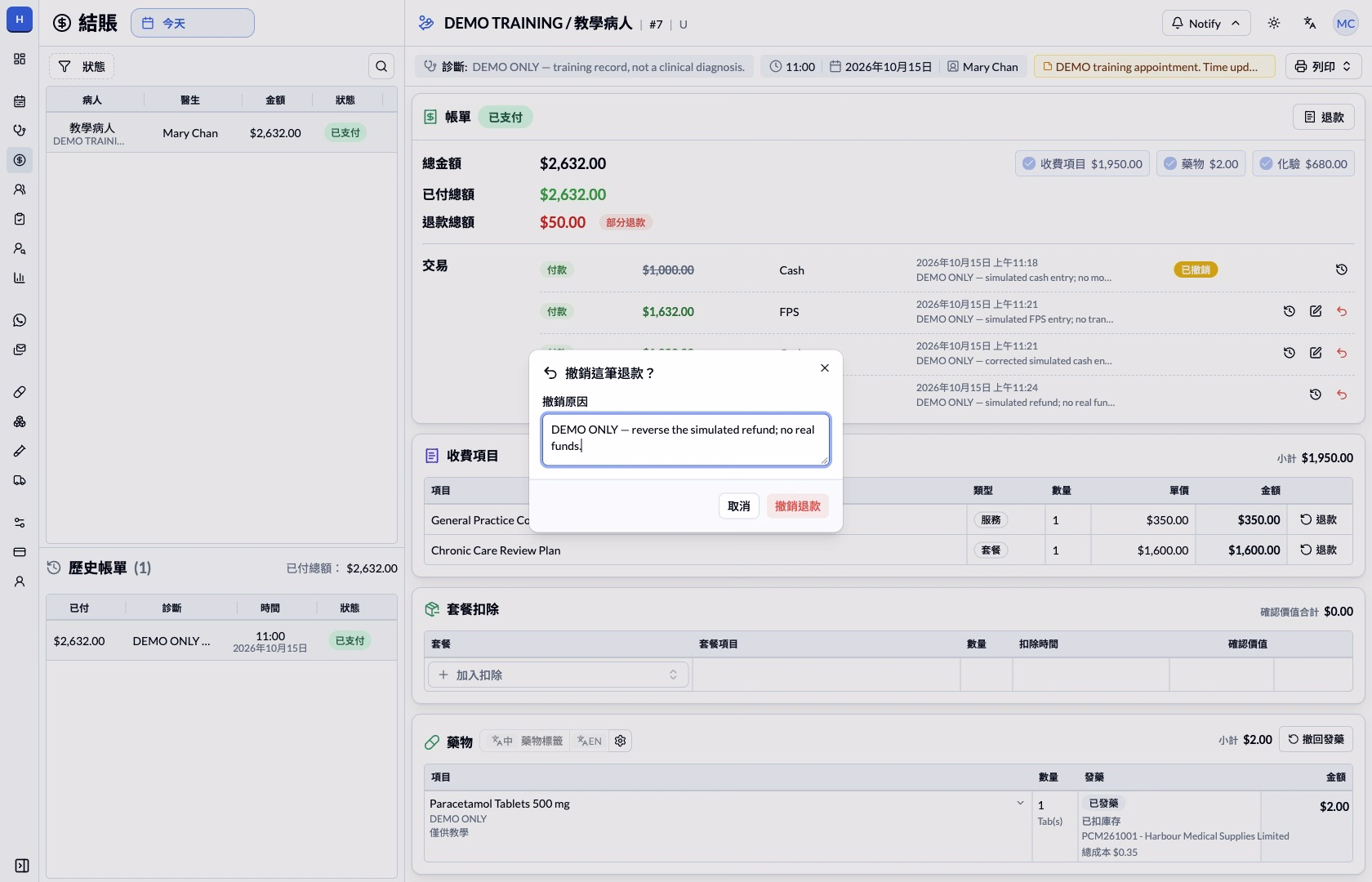This screenshot has height=882, width=1372.
Task: Reverse the $1,632.00 FPS payment
Action: click(x=1342, y=311)
